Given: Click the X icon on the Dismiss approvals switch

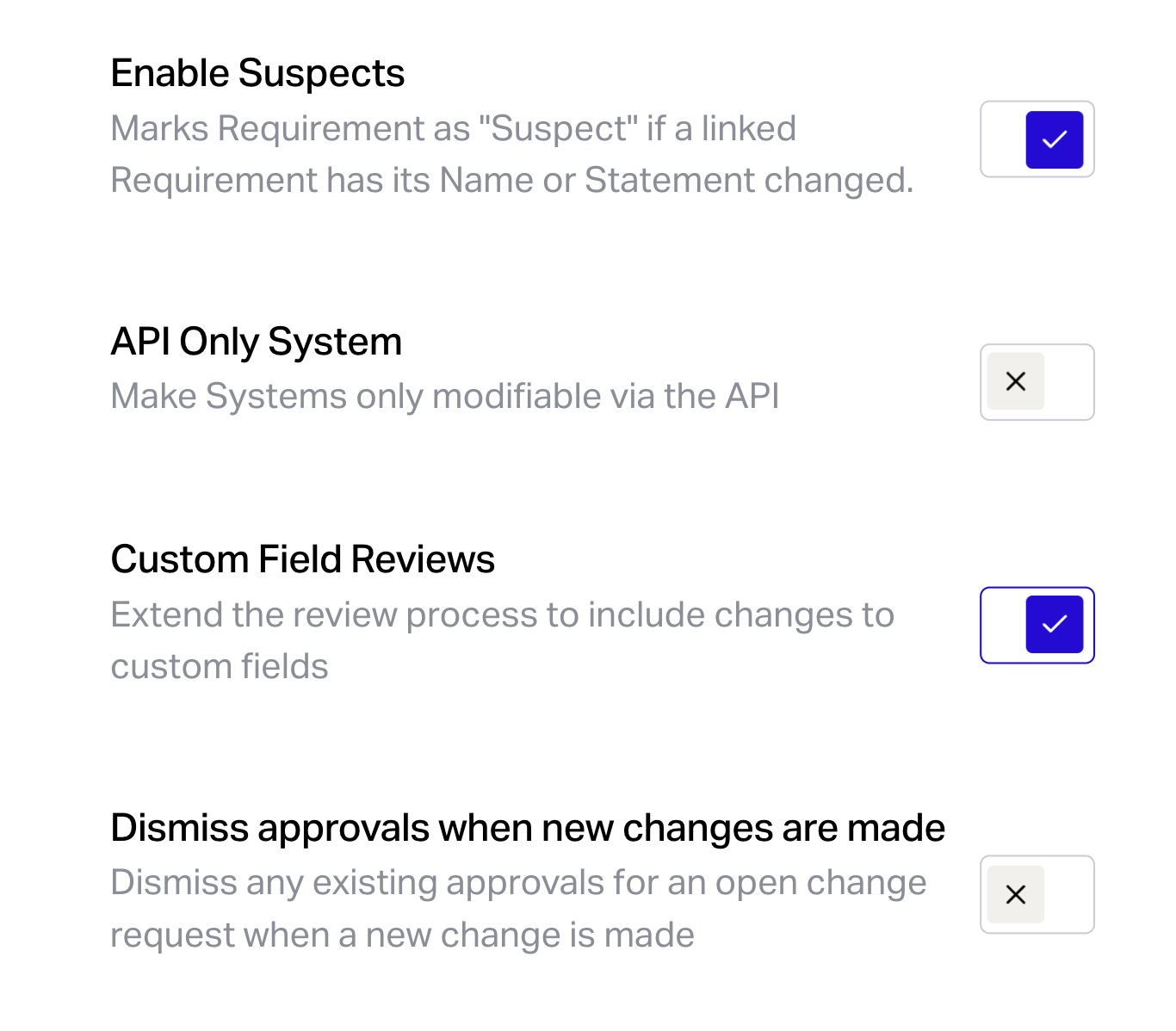Looking at the screenshot, I should click(x=1016, y=894).
